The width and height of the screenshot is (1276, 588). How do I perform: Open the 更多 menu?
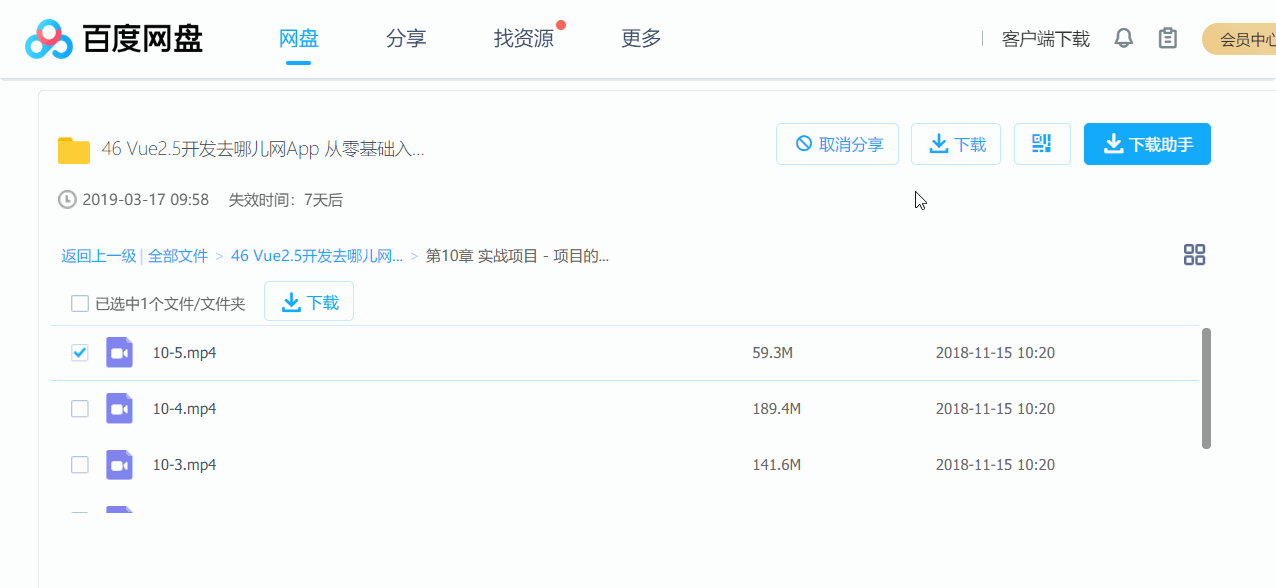[641, 39]
